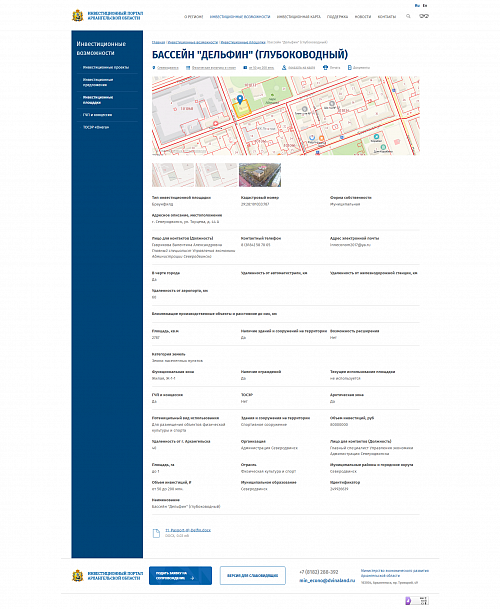This screenshot has height=609, width=500.
Task: Click the min_econo email link in footer
Action: point(327,580)
